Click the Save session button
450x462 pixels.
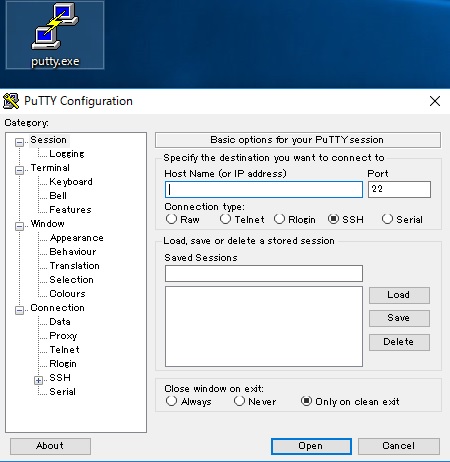click(399, 319)
